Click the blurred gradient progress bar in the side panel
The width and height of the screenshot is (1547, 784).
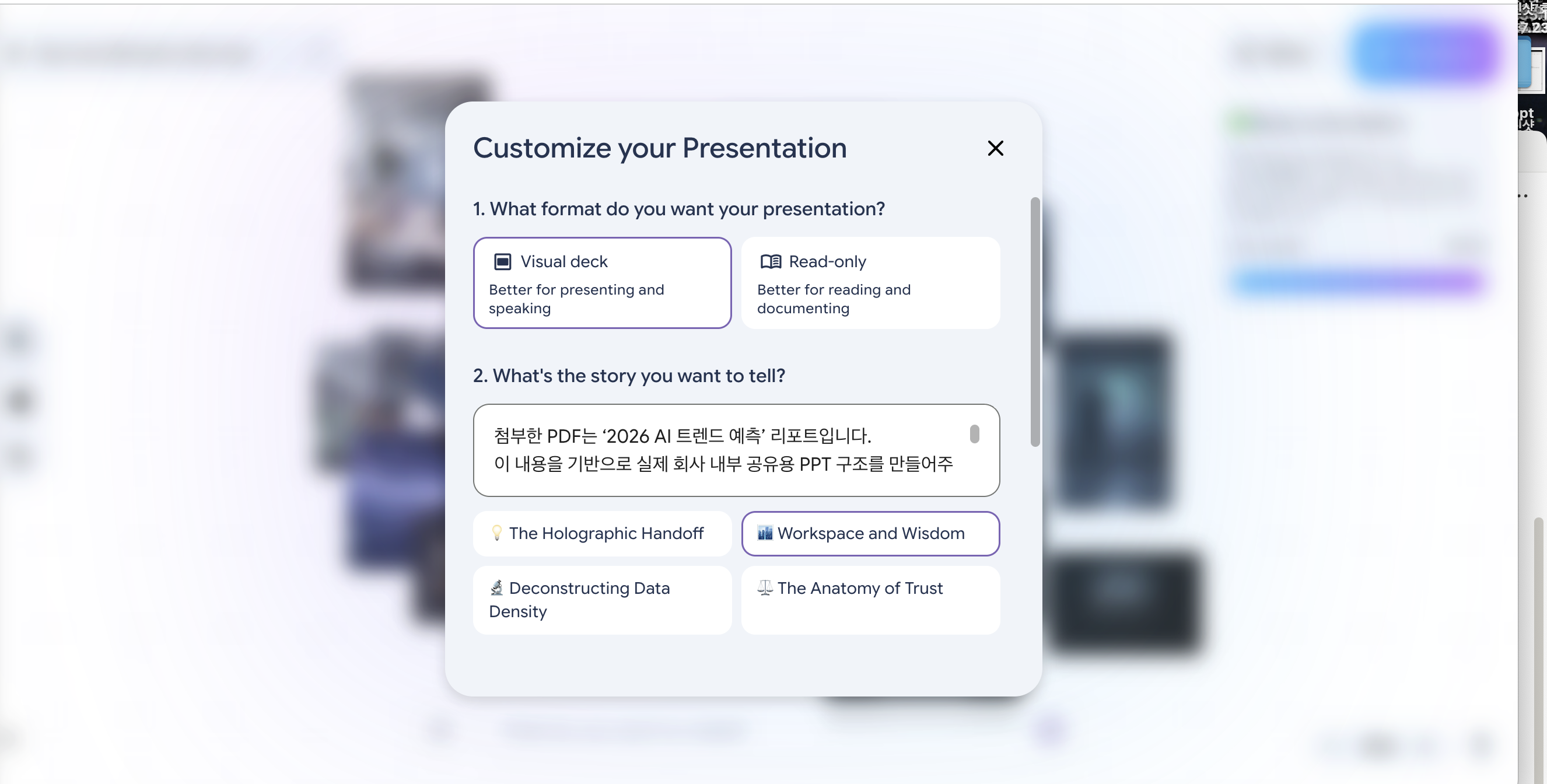1357,282
